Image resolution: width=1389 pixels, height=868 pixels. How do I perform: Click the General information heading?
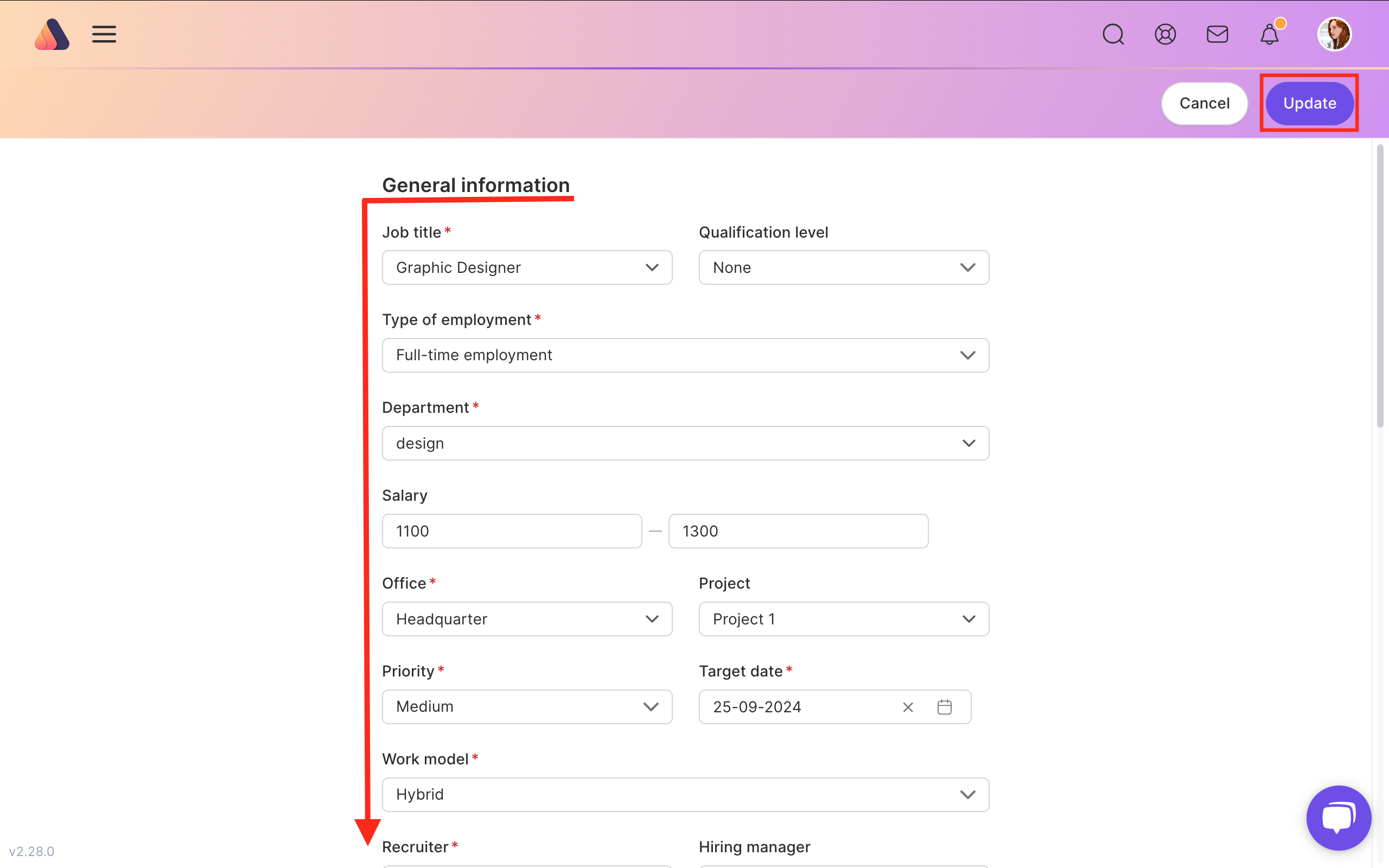coord(476,185)
